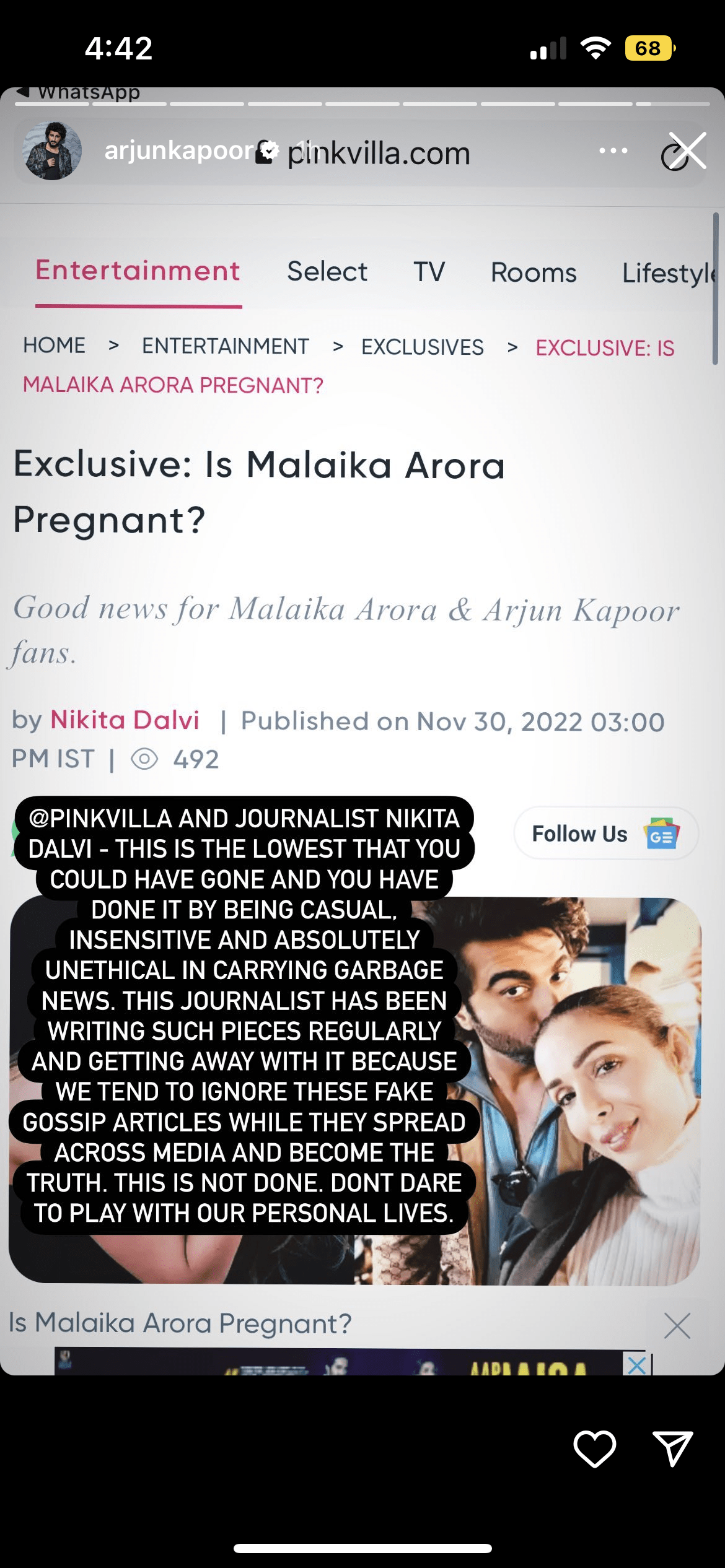
Task: Like the story with the heart icon
Action: pyautogui.click(x=594, y=1448)
